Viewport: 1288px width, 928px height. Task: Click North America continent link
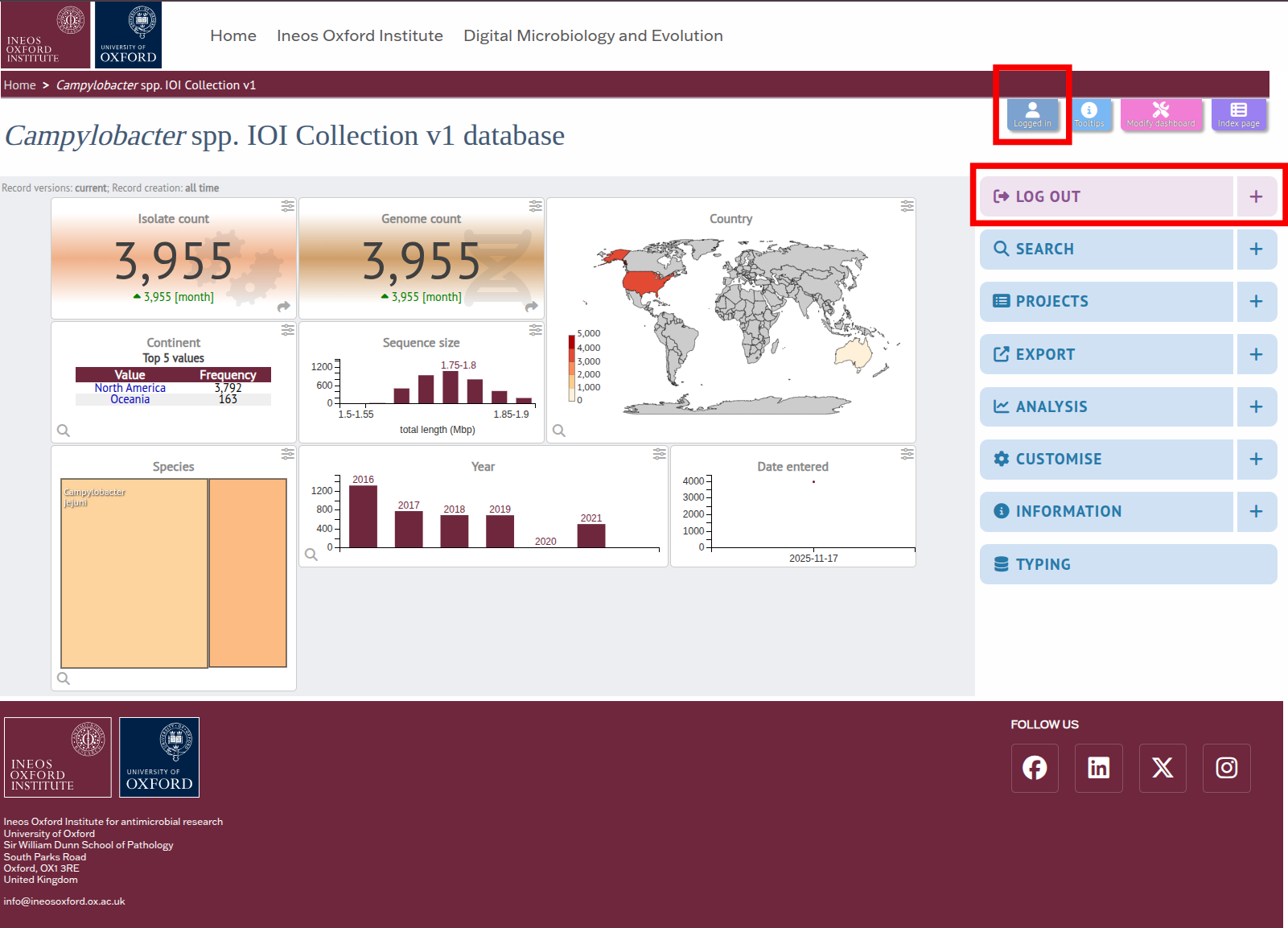tap(130, 388)
